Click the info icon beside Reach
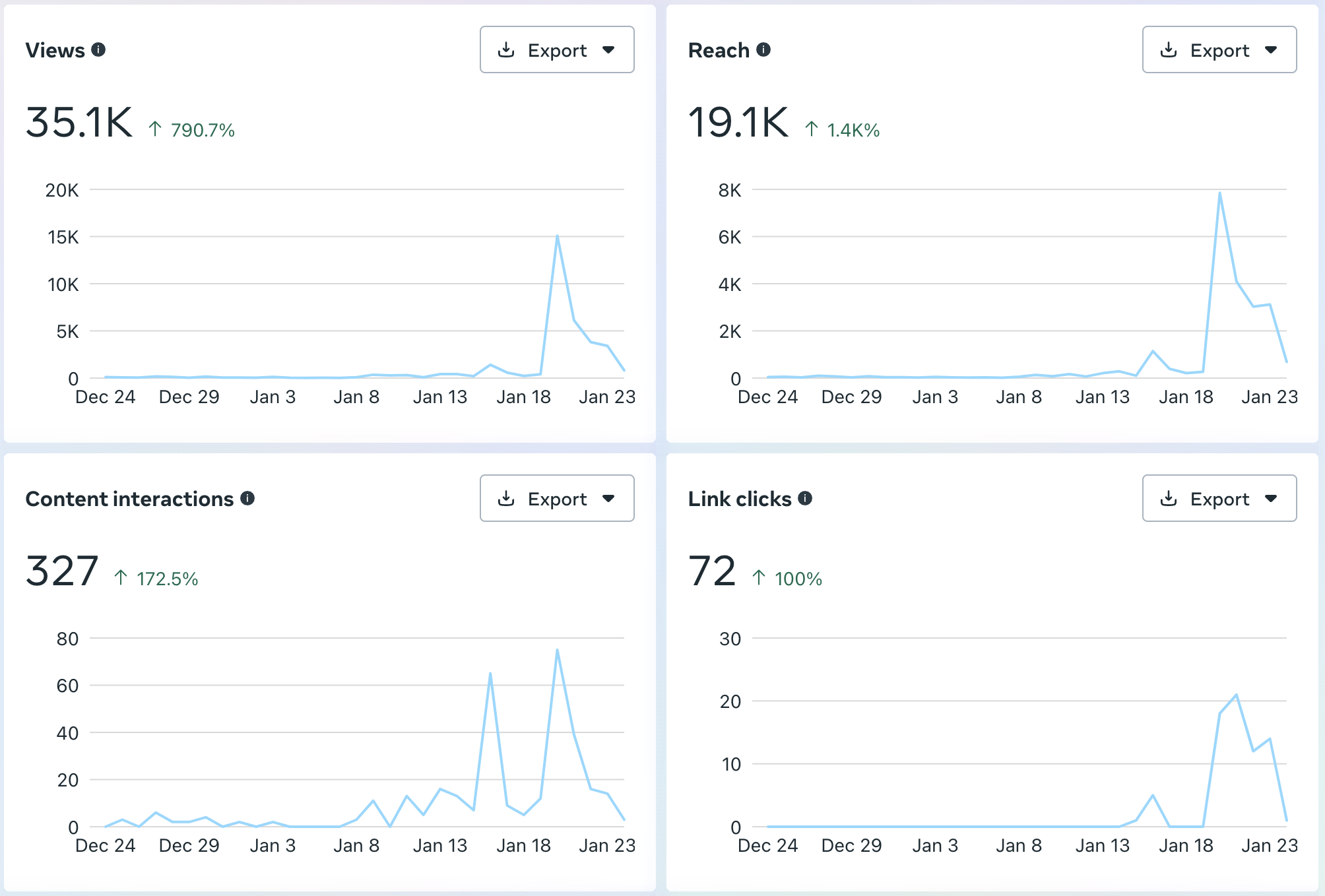Viewport: 1325px width, 896px height. pos(763,49)
